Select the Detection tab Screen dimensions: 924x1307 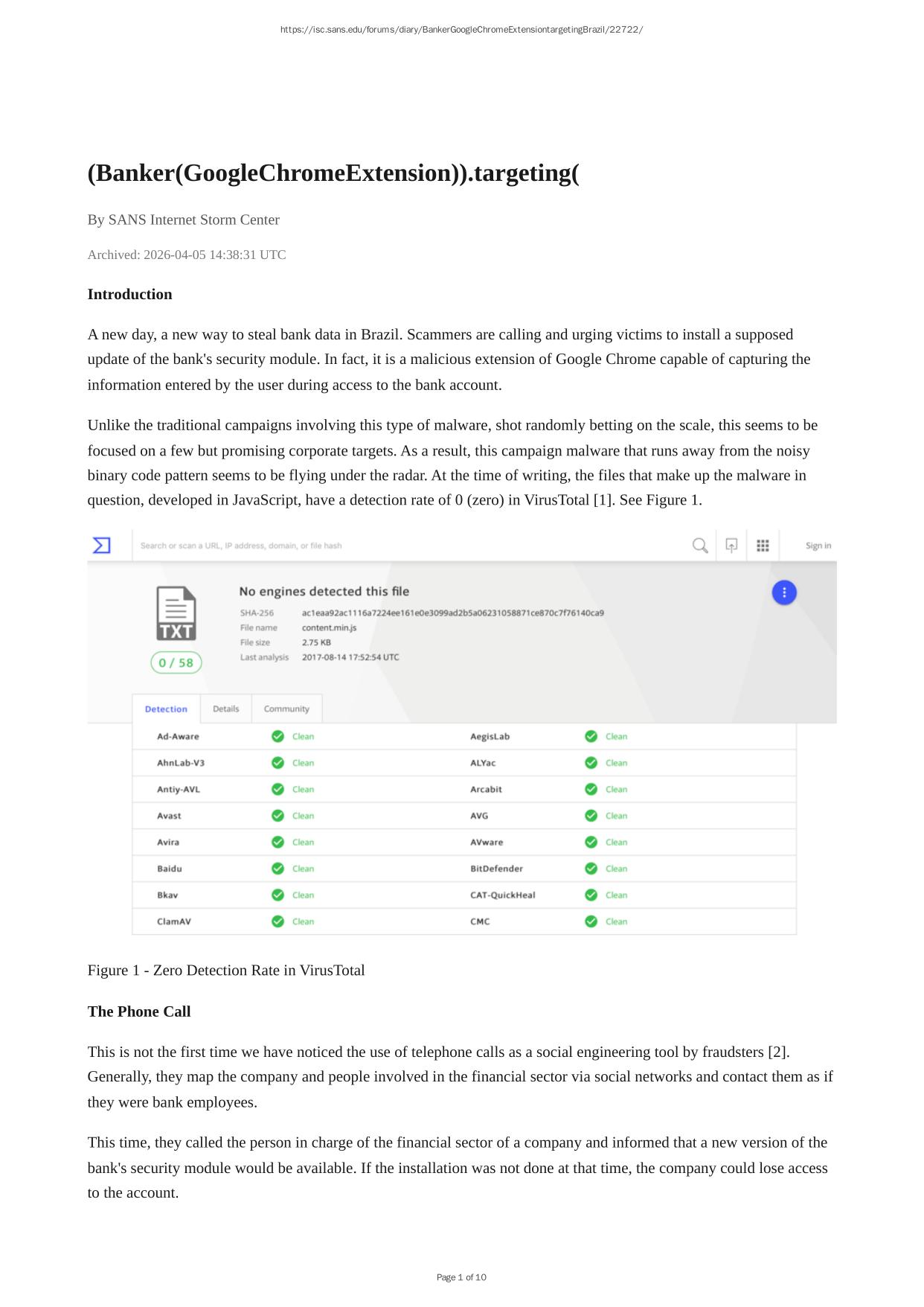click(x=166, y=709)
